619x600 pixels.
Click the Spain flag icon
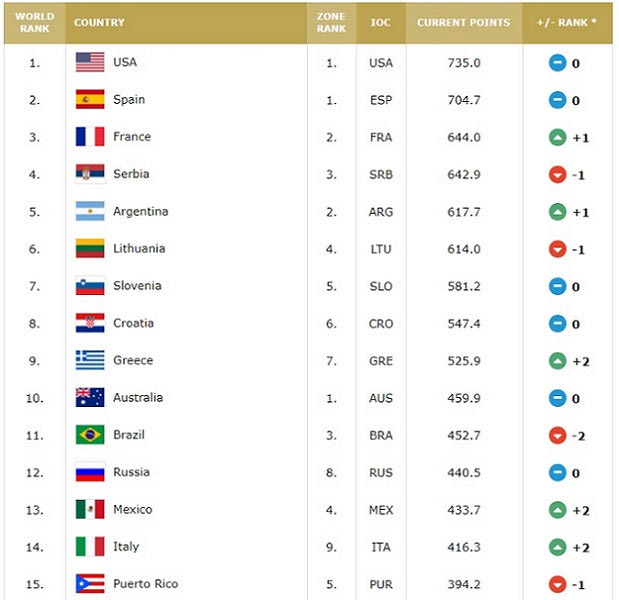90,99
